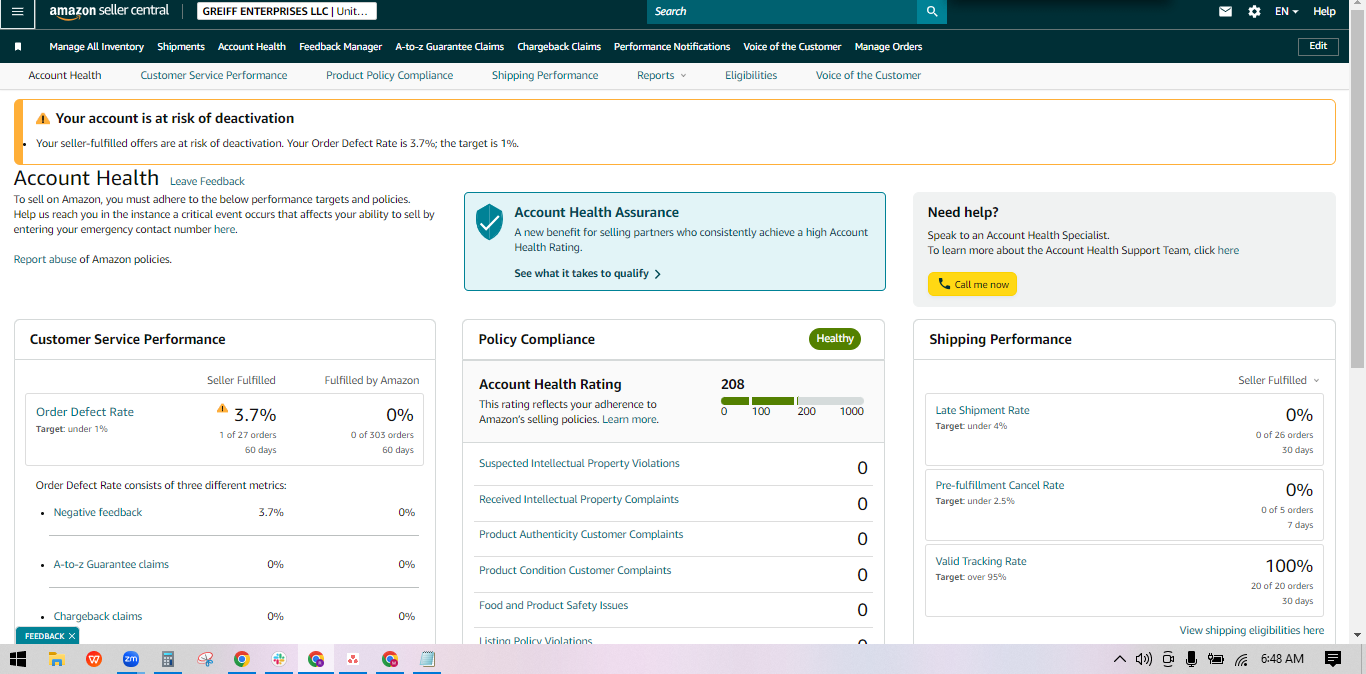Switch to Customer Service Performance tab
The image size is (1366, 674).
pos(214,75)
